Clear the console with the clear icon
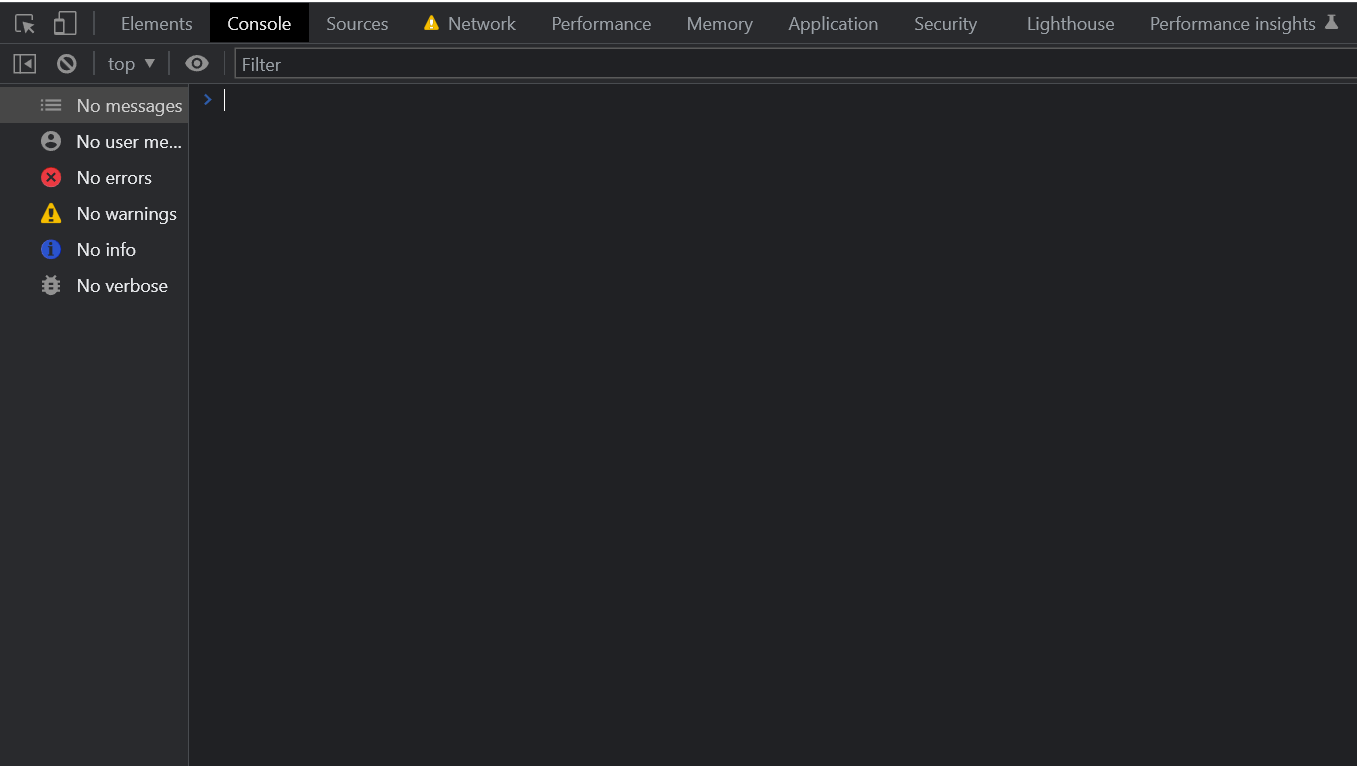The image size is (1357, 766). coord(67,64)
